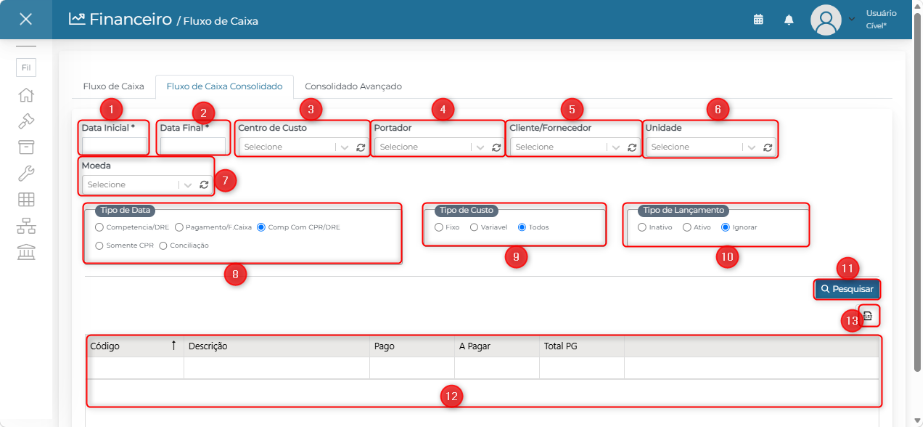Open notifications bell icon
The height and width of the screenshot is (427, 924).
point(788,20)
